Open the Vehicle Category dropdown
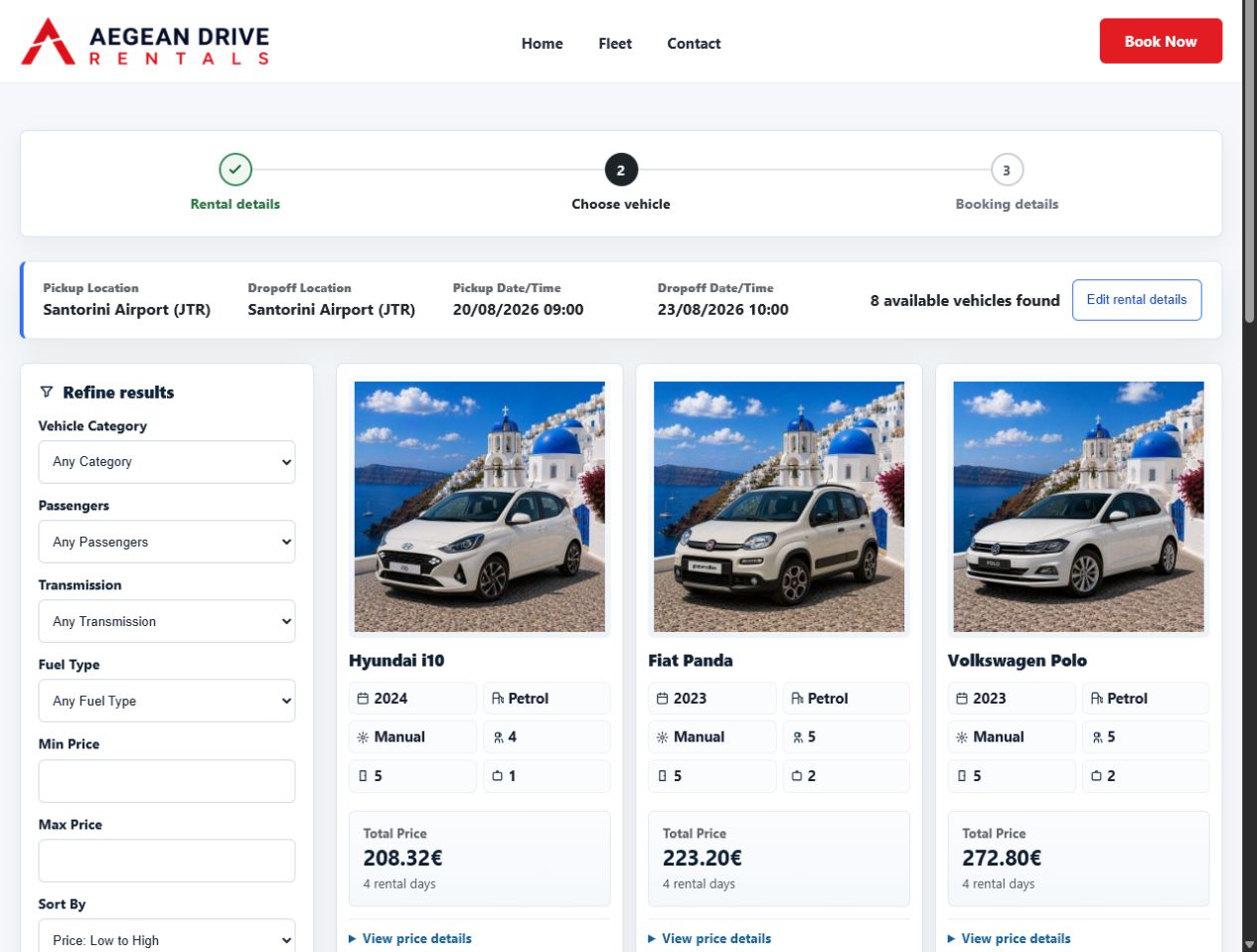Viewport: 1257px width, 952px height. click(167, 462)
